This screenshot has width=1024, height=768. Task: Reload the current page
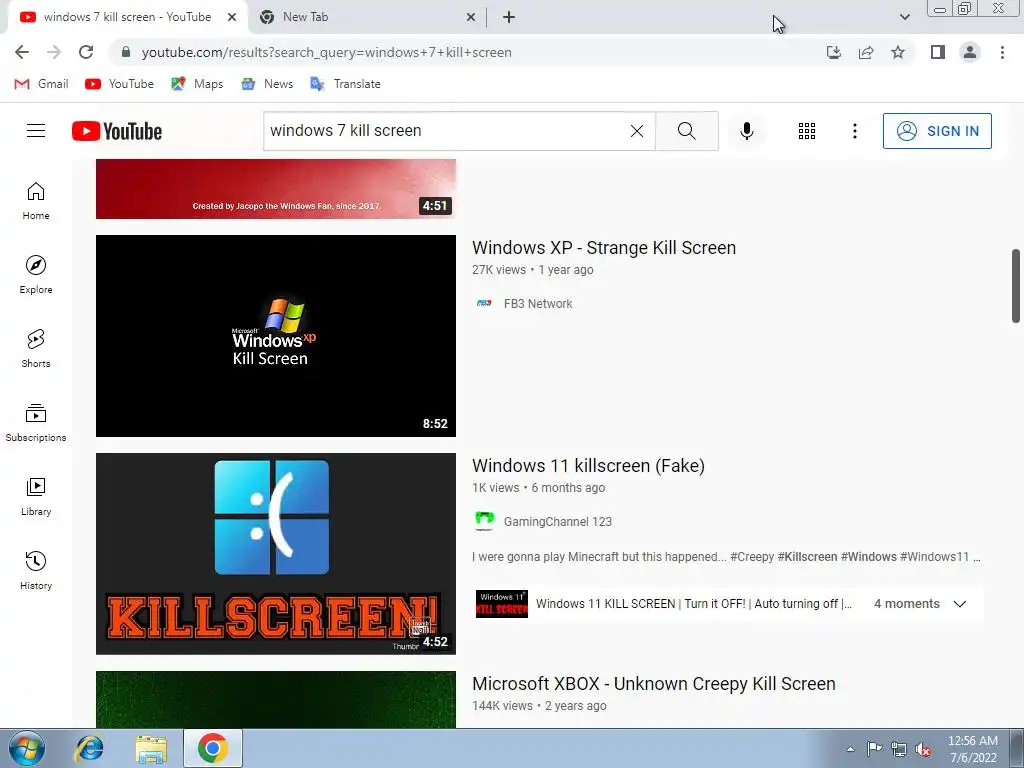(x=86, y=52)
